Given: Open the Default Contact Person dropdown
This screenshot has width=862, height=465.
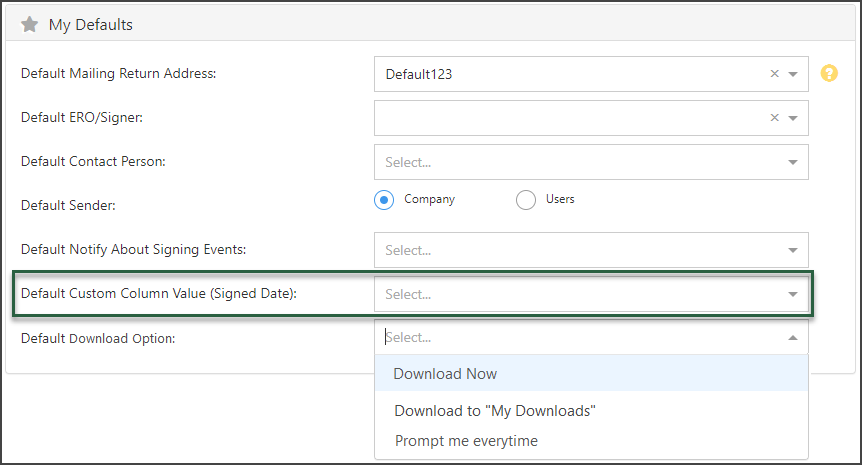Looking at the screenshot, I should (x=591, y=162).
